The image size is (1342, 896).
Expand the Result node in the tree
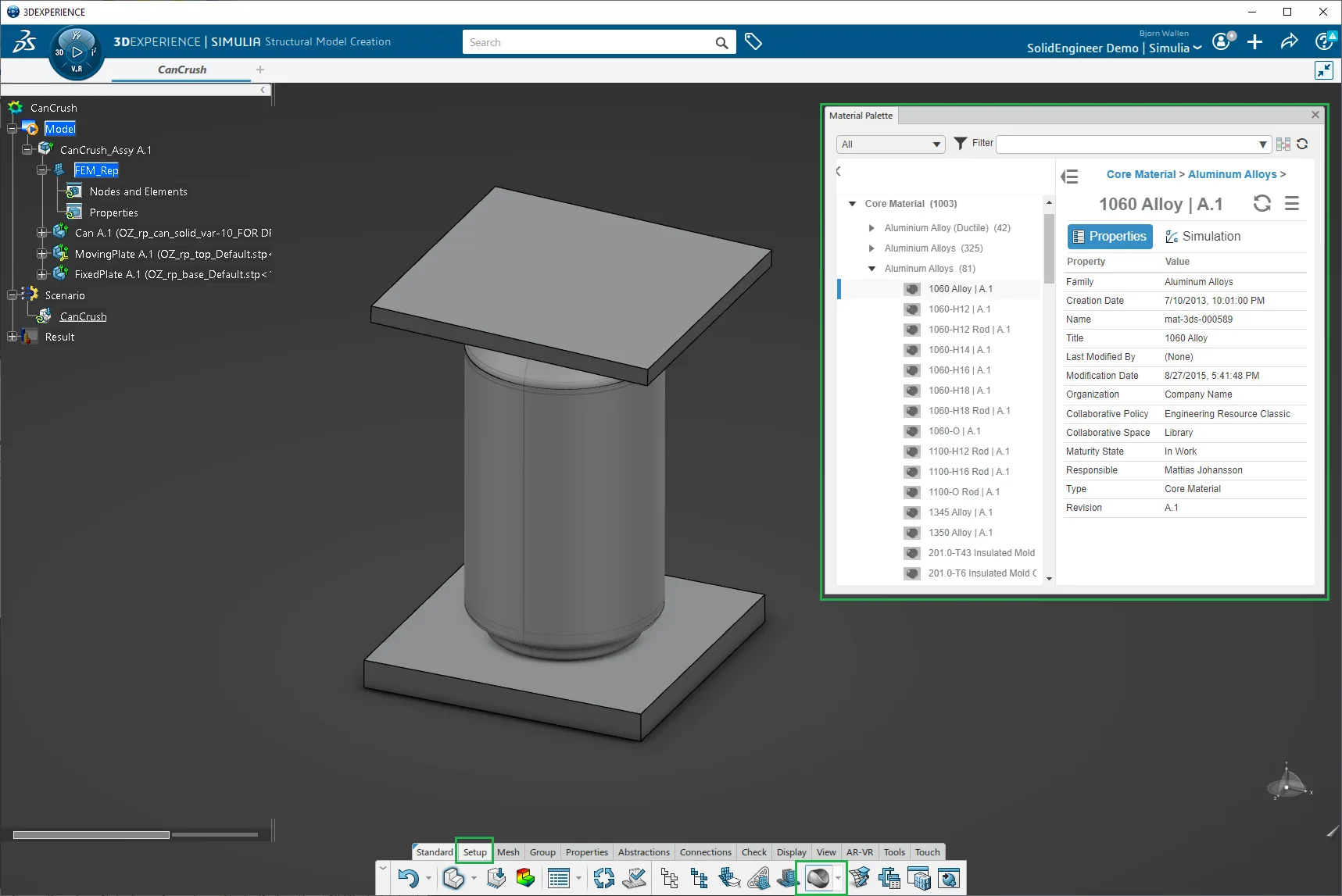tap(13, 337)
